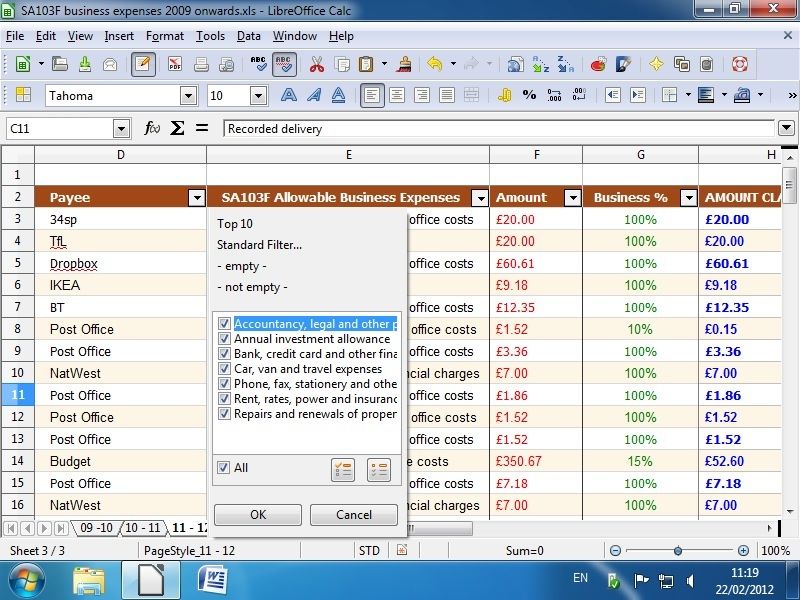
Task: Open the File menu
Action: click(x=15, y=36)
